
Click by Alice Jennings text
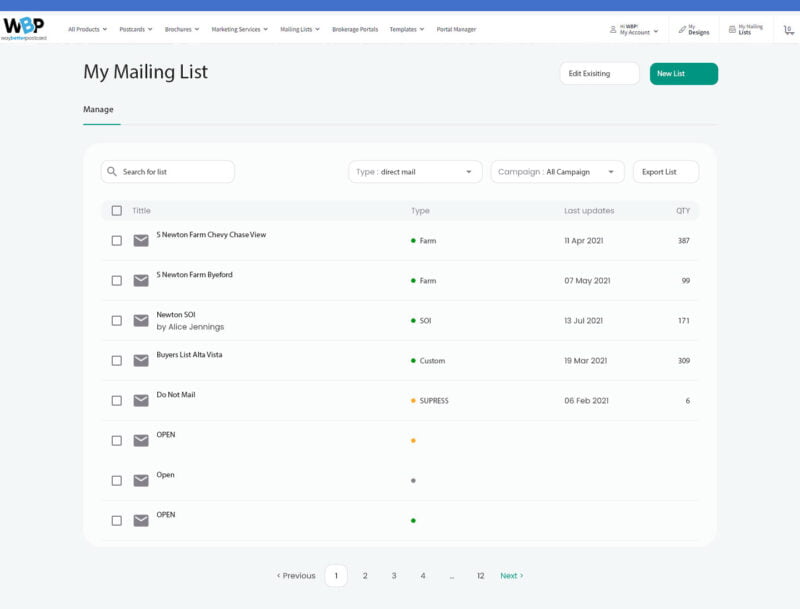(x=190, y=327)
